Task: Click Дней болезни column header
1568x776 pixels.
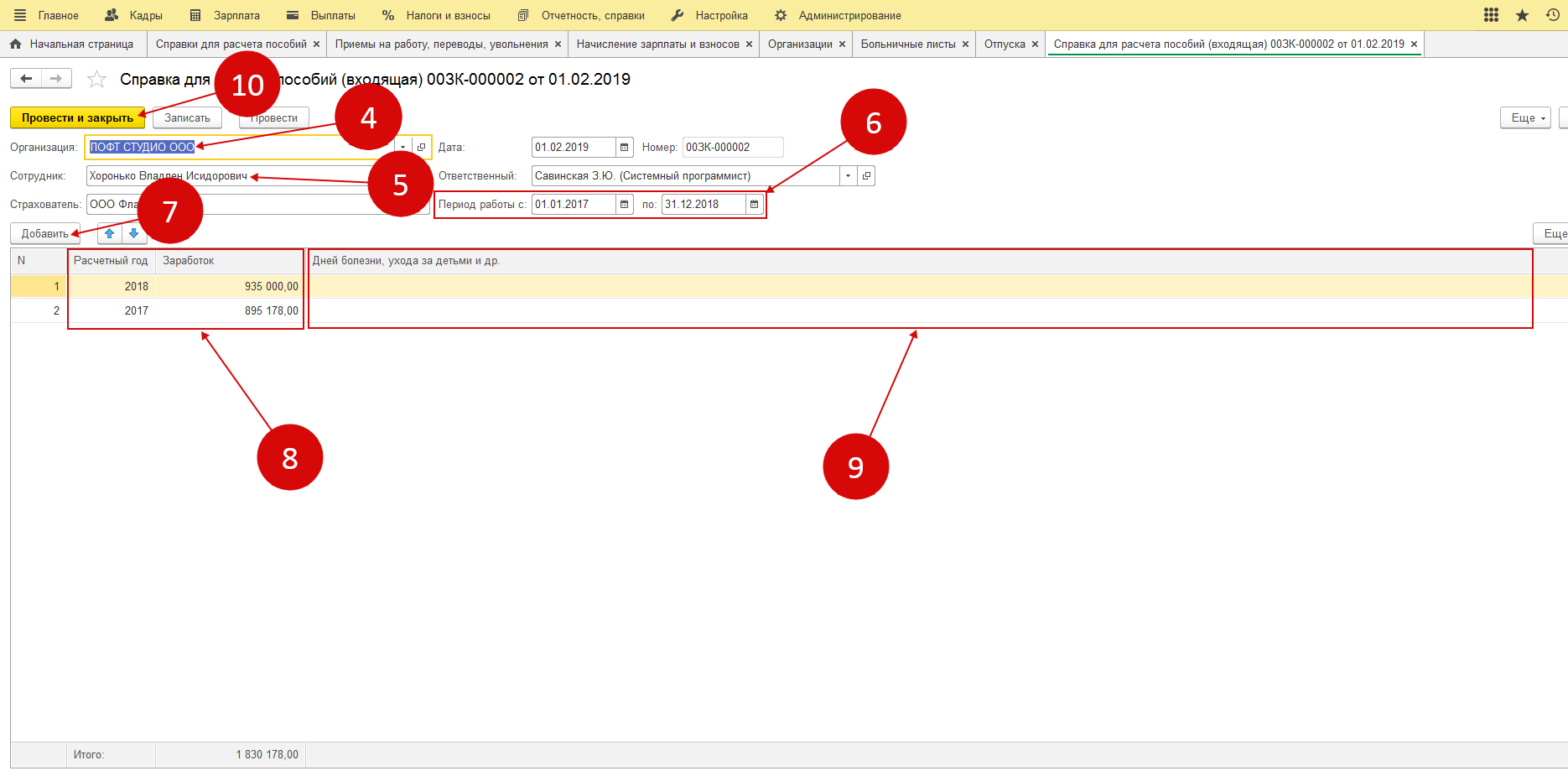Action: coord(920,261)
